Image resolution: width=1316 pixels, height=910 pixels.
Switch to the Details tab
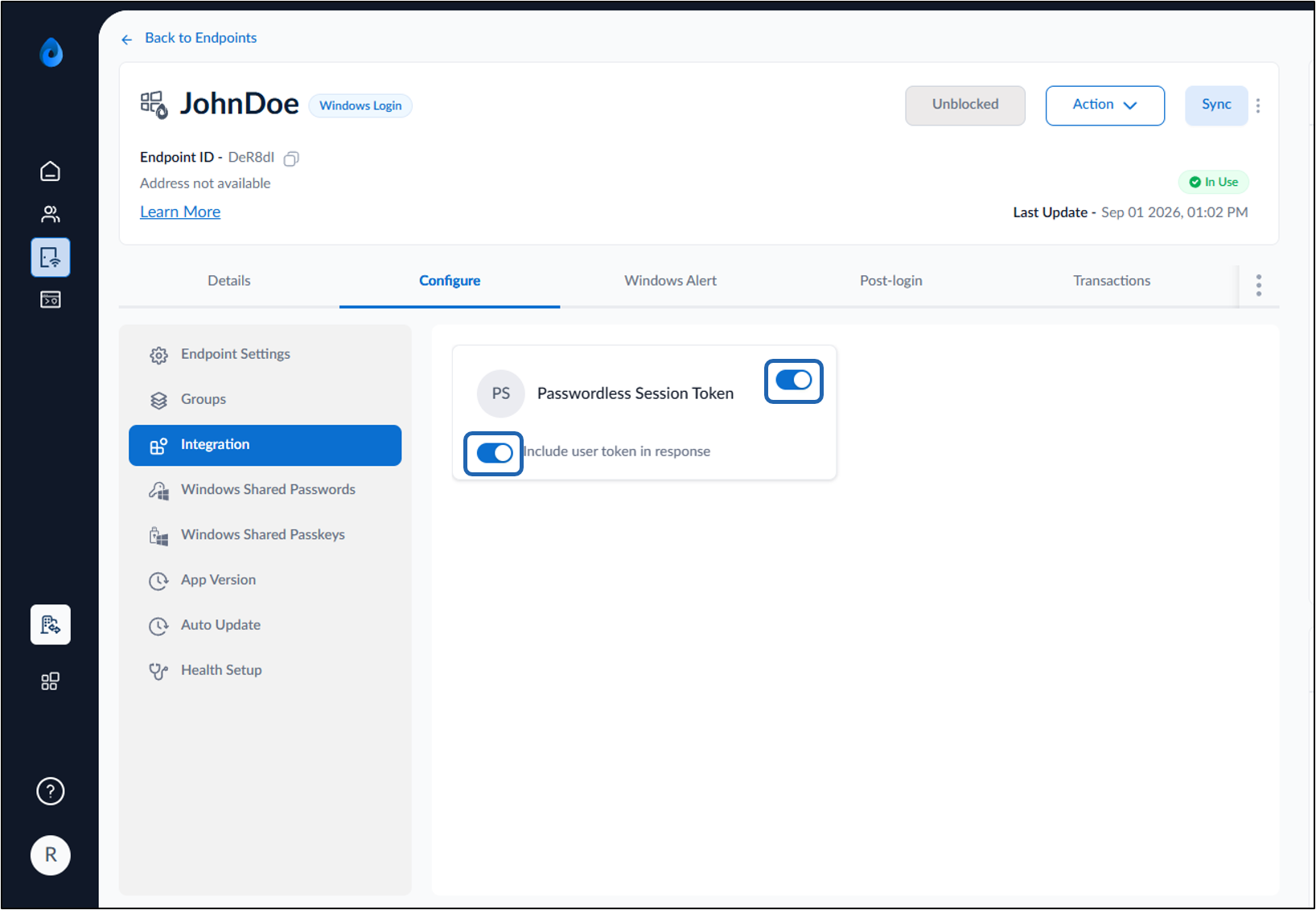[x=229, y=281]
